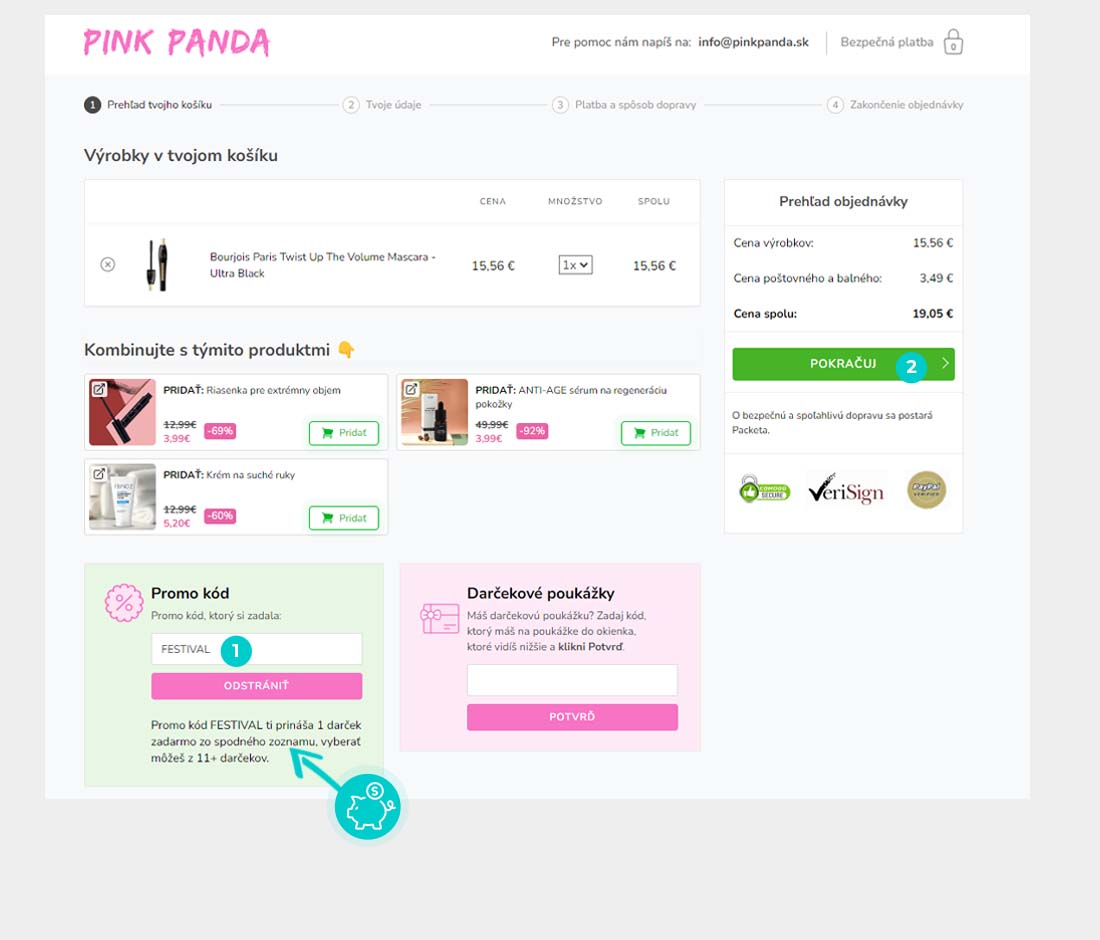Remove promo code with ODSTRÁNIŤ button
The height and width of the screenshot is (940, 1100).
(257, 685)
